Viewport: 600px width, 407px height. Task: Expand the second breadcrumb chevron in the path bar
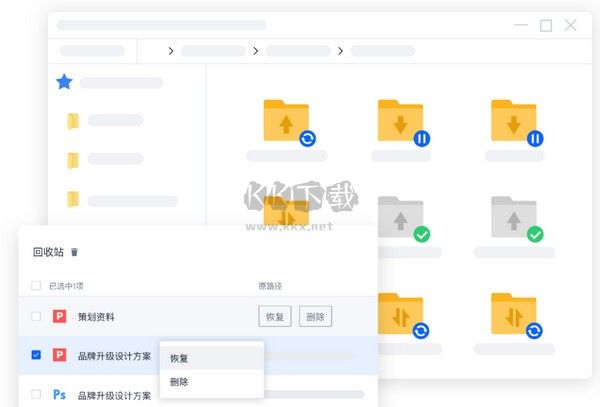click(x=256, y=50)
